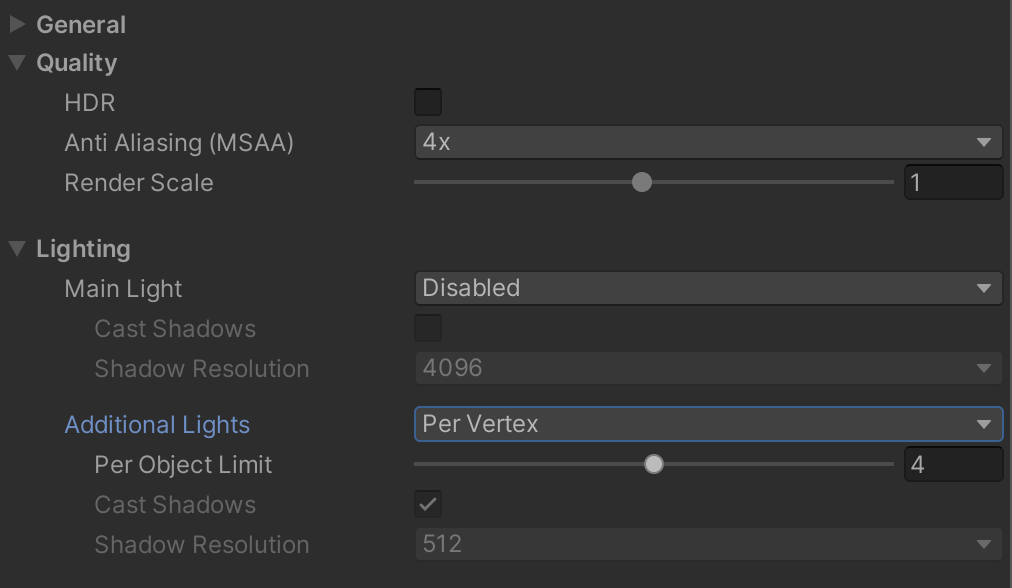
Task: Collapse the Quality section
Action: tap(17, 62)
